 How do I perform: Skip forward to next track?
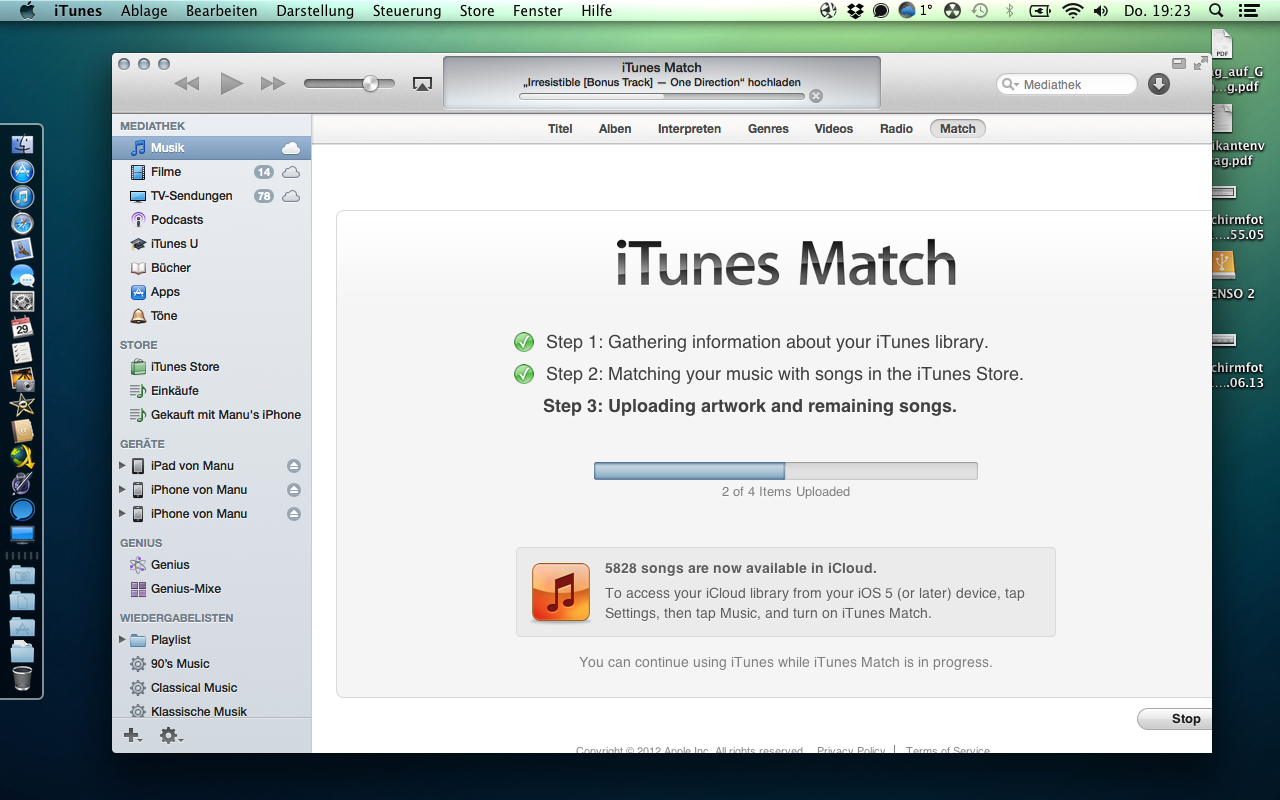pyautogui.click(x=273, y=84)
